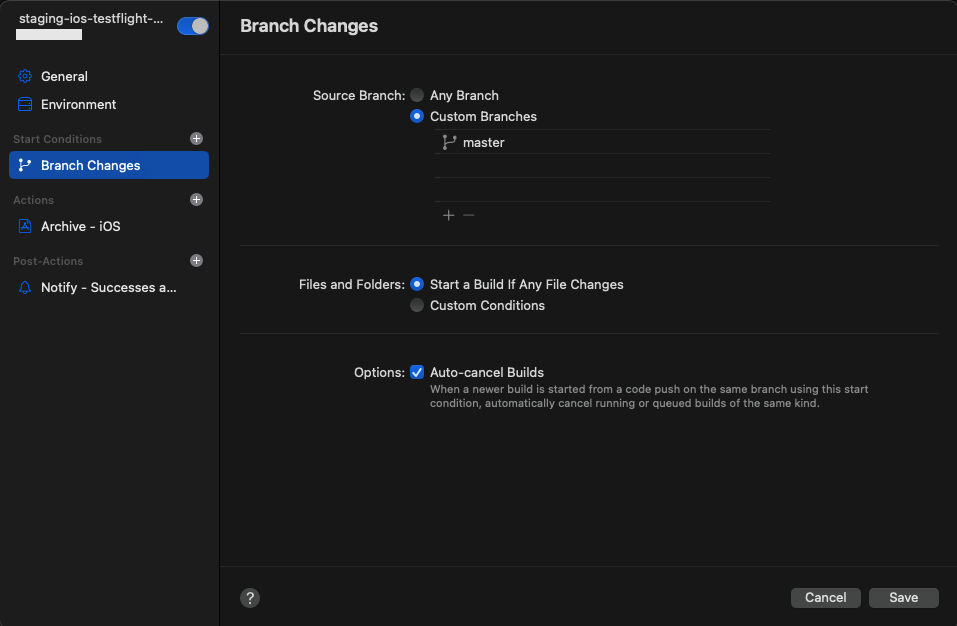Open the Branch Changes sidebar item

(x=108, y=166)
